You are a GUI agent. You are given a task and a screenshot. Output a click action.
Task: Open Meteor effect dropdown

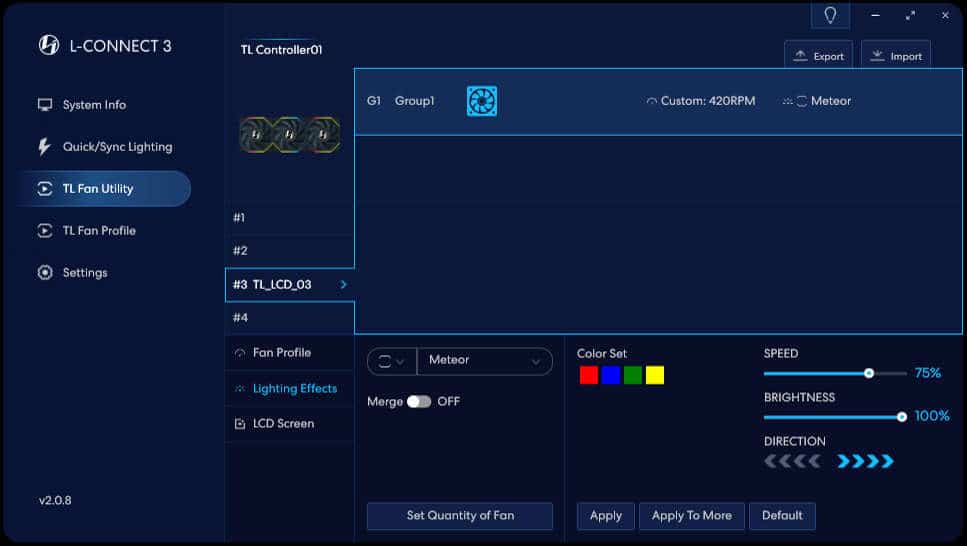[485, 360]
